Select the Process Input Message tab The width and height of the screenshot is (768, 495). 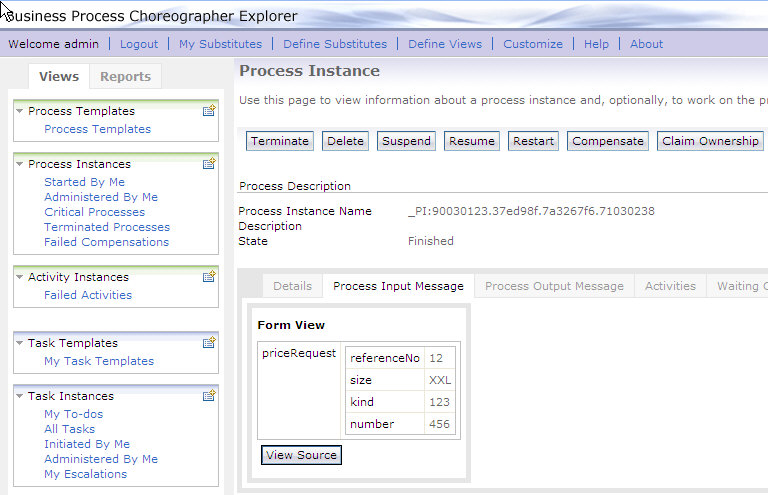398,286
